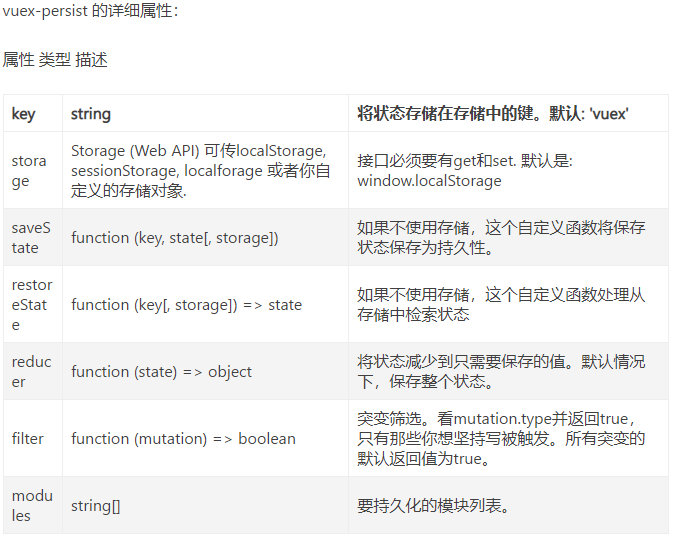This screenshot has width=676, height=538.
Task: Click the '要持久化的模块列表' description
Action: tap(435, 506)
